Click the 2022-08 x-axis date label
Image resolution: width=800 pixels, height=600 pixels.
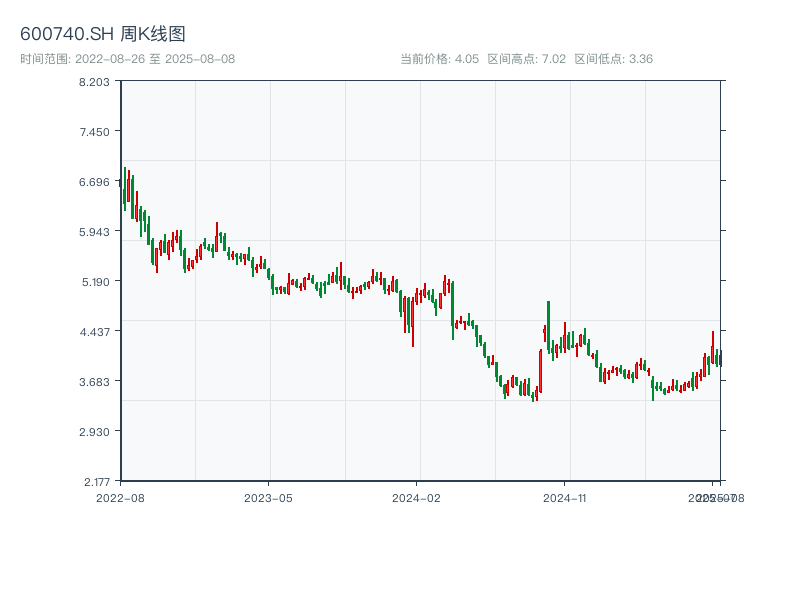coord(120,497)
